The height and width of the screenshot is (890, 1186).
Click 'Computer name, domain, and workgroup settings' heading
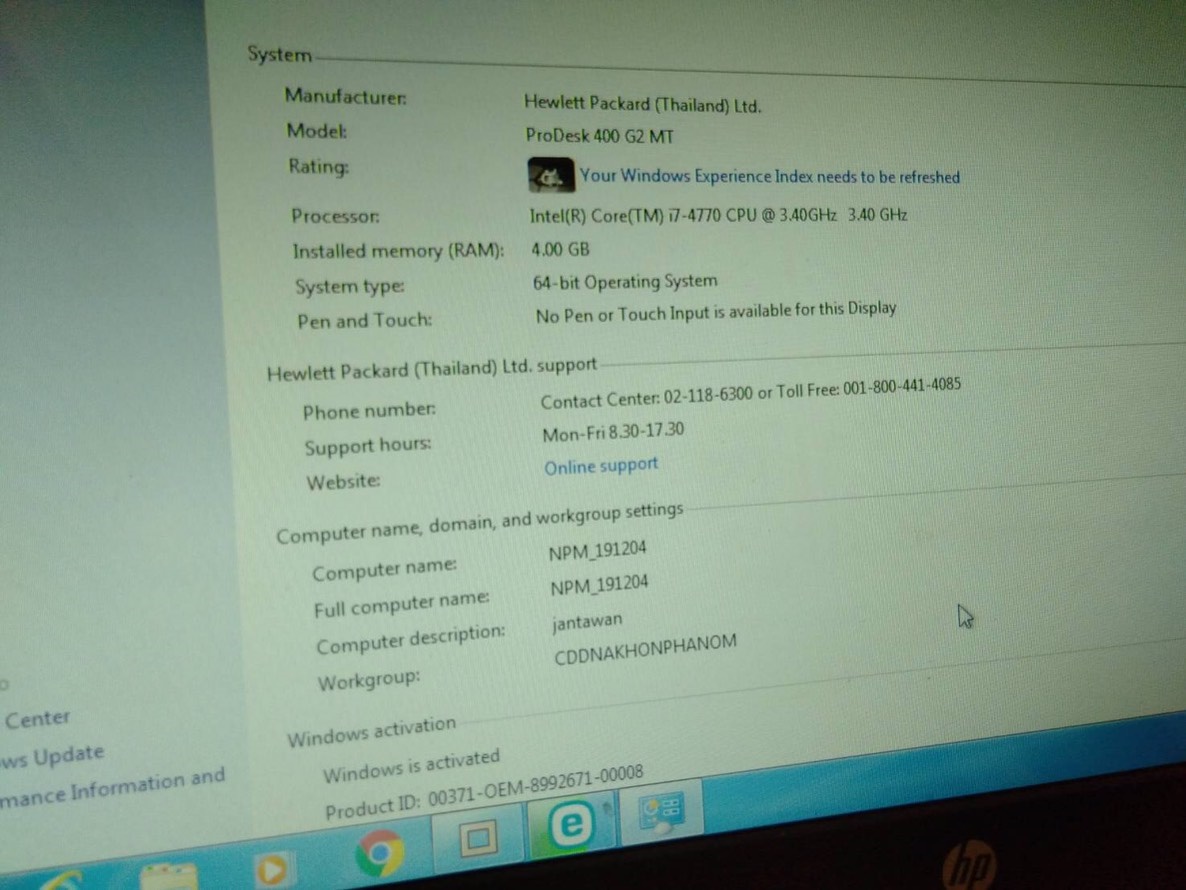coord(480,523)
